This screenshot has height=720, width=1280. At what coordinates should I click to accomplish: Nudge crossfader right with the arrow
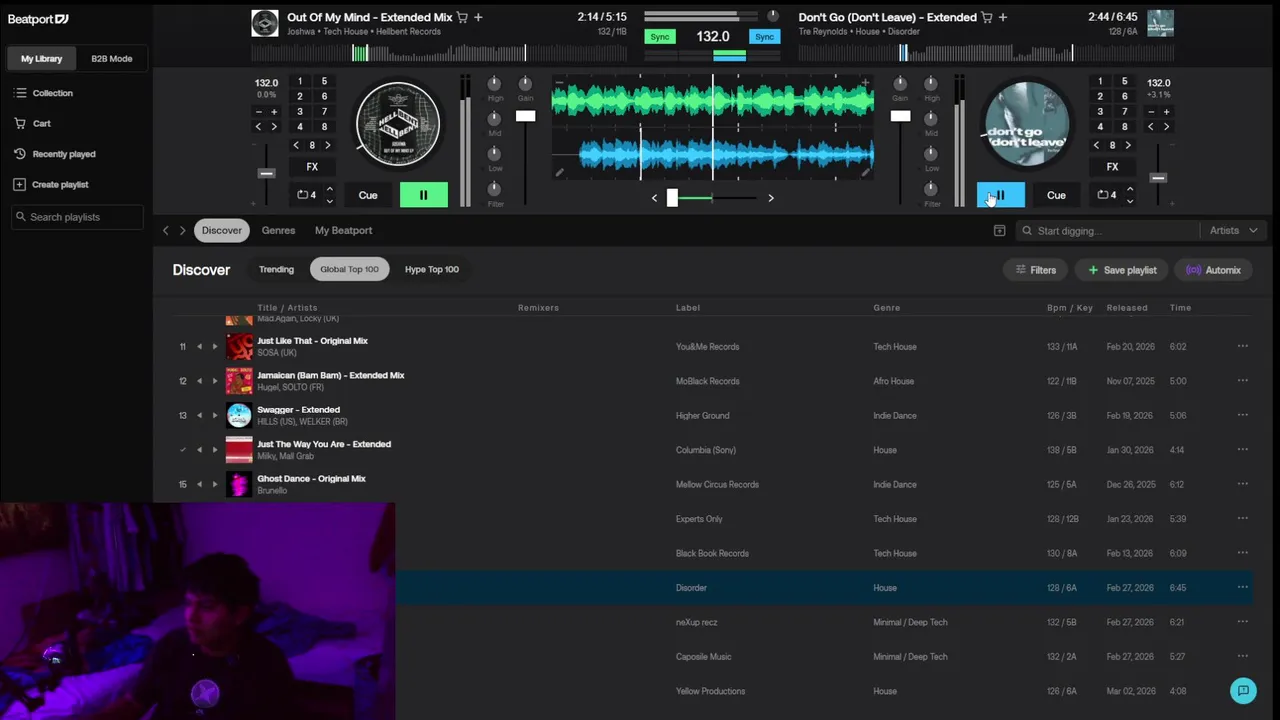pos(770,198)
